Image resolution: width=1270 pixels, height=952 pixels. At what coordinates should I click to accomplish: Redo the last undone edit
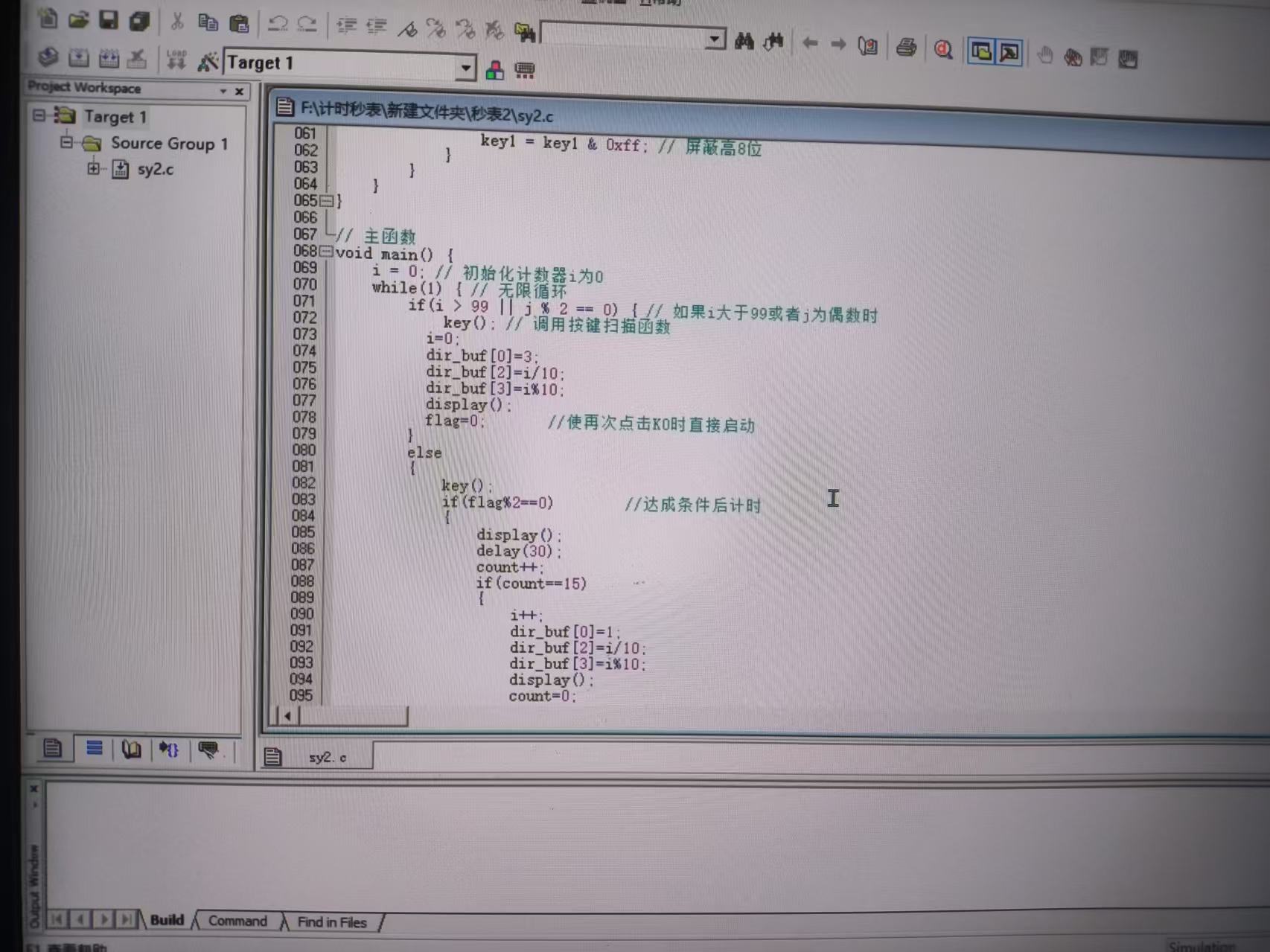[x=307, y=25]
